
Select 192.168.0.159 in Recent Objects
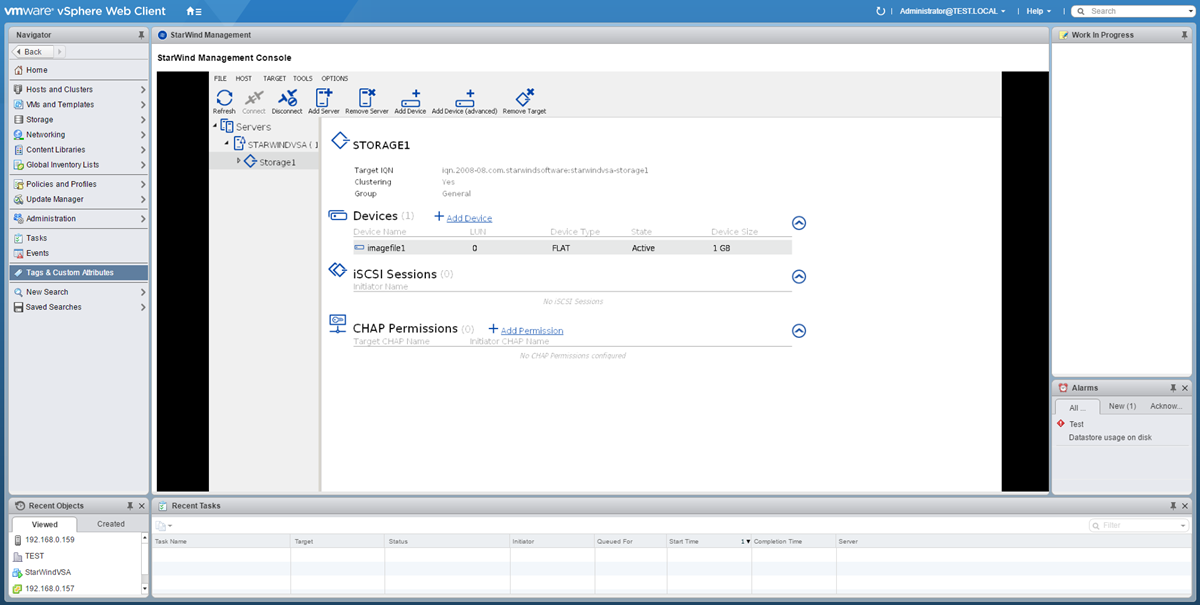pyautogui.click(x=49, y=540)
